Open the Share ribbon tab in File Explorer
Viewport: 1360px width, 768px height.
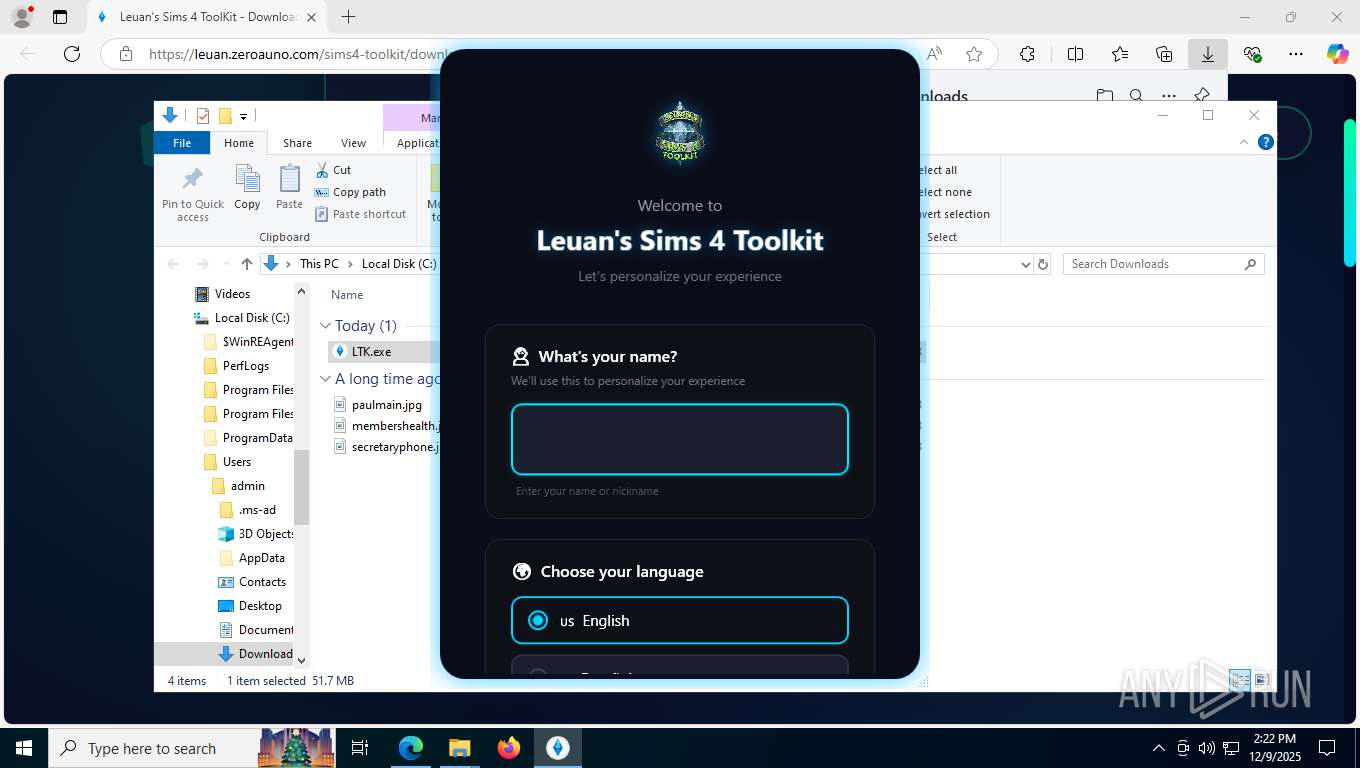(x=297, y=143)
